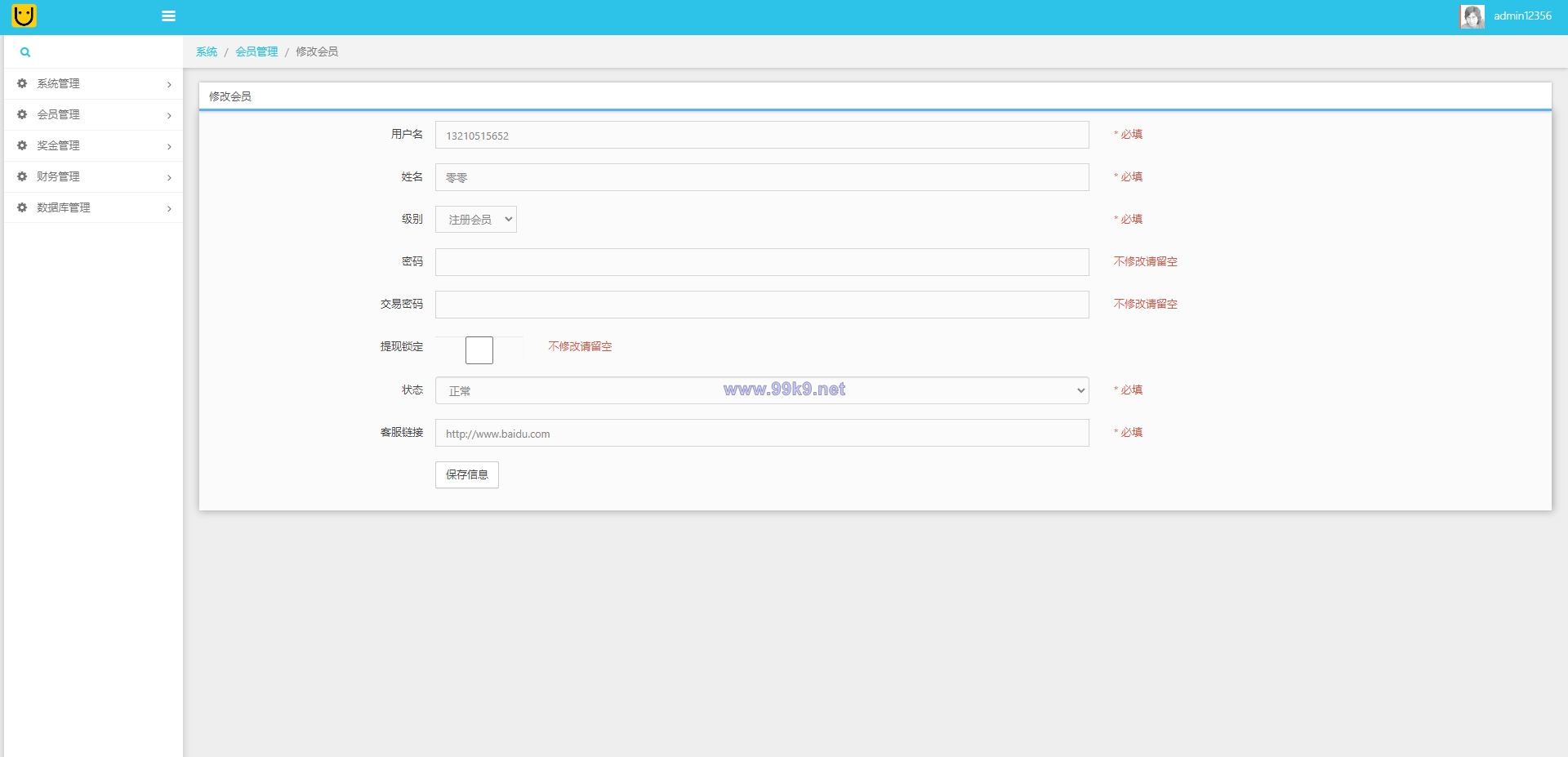Click the sidebar search magnifier icon

point(25,52)
